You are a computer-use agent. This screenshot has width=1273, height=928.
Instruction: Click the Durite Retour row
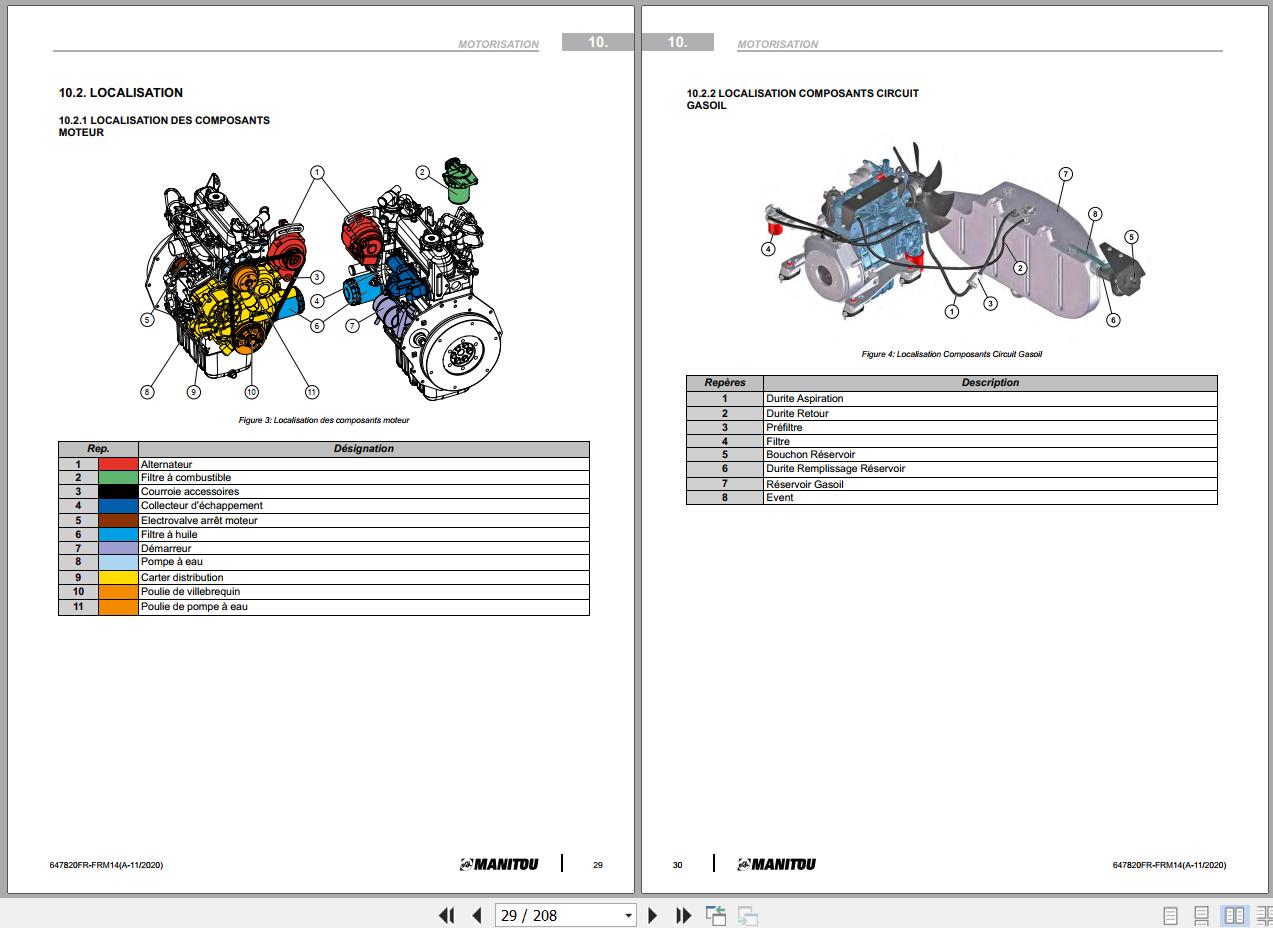(x=952, y=413)
